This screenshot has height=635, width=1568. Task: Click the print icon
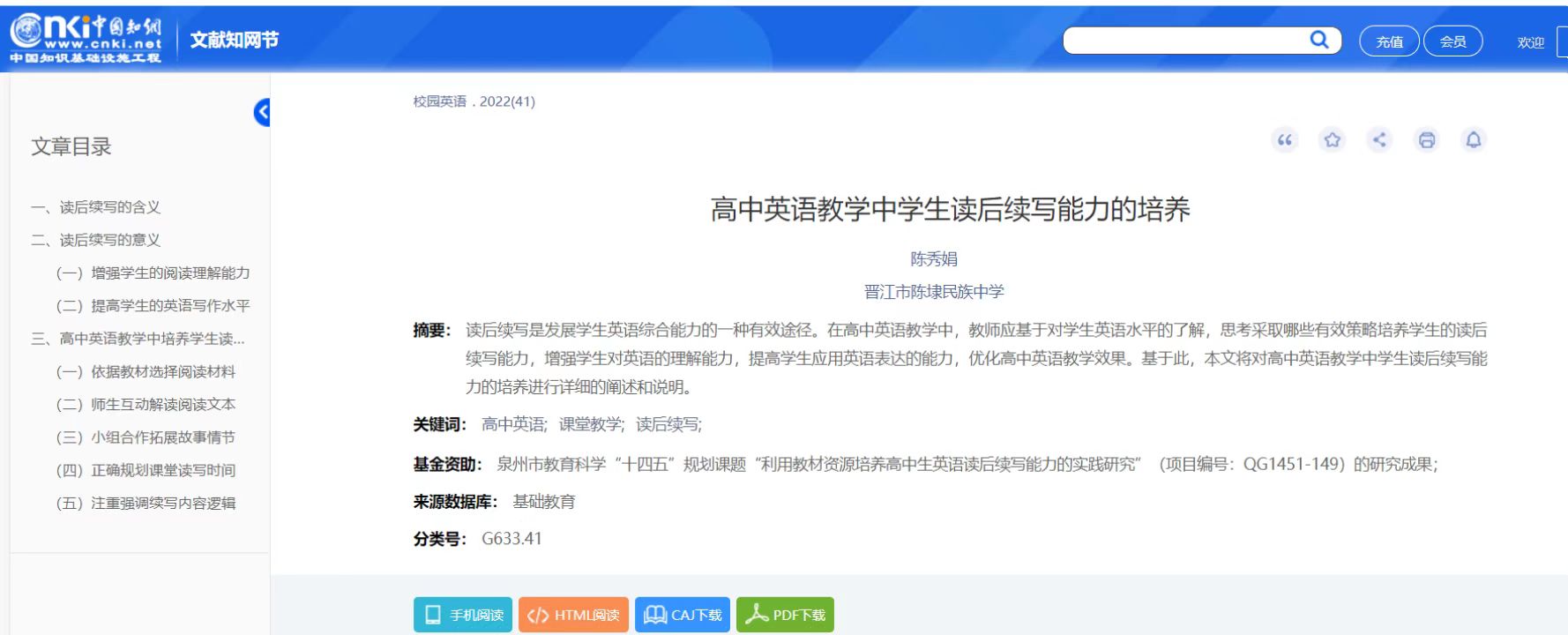(x=1426, y=140)
